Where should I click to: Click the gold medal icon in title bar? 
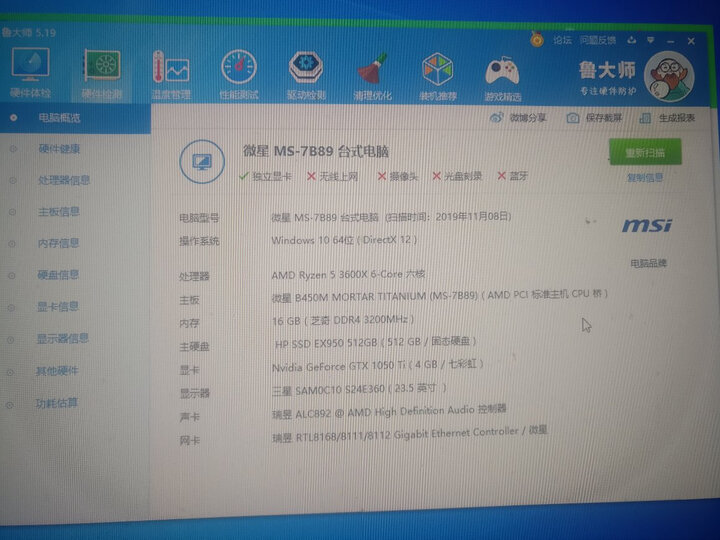(x=537, y=40)
